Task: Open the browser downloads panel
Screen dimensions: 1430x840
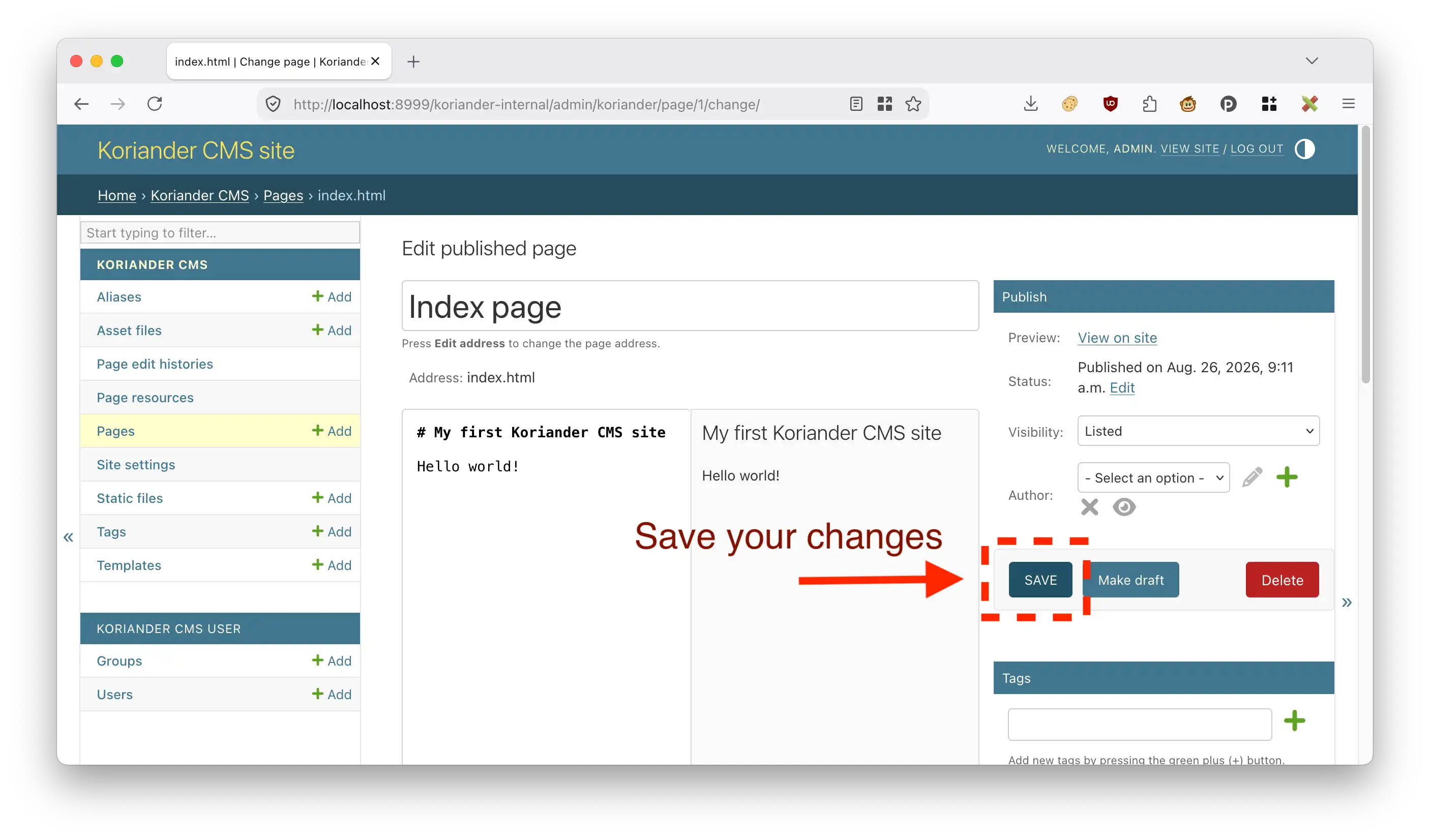Action: point(1031,104)
